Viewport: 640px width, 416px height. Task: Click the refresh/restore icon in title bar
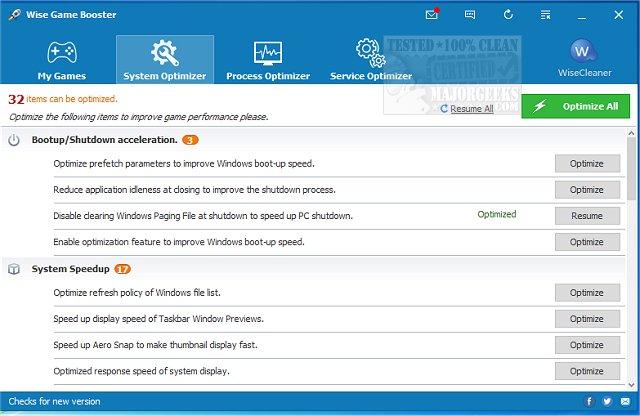(x=508, y=15)
